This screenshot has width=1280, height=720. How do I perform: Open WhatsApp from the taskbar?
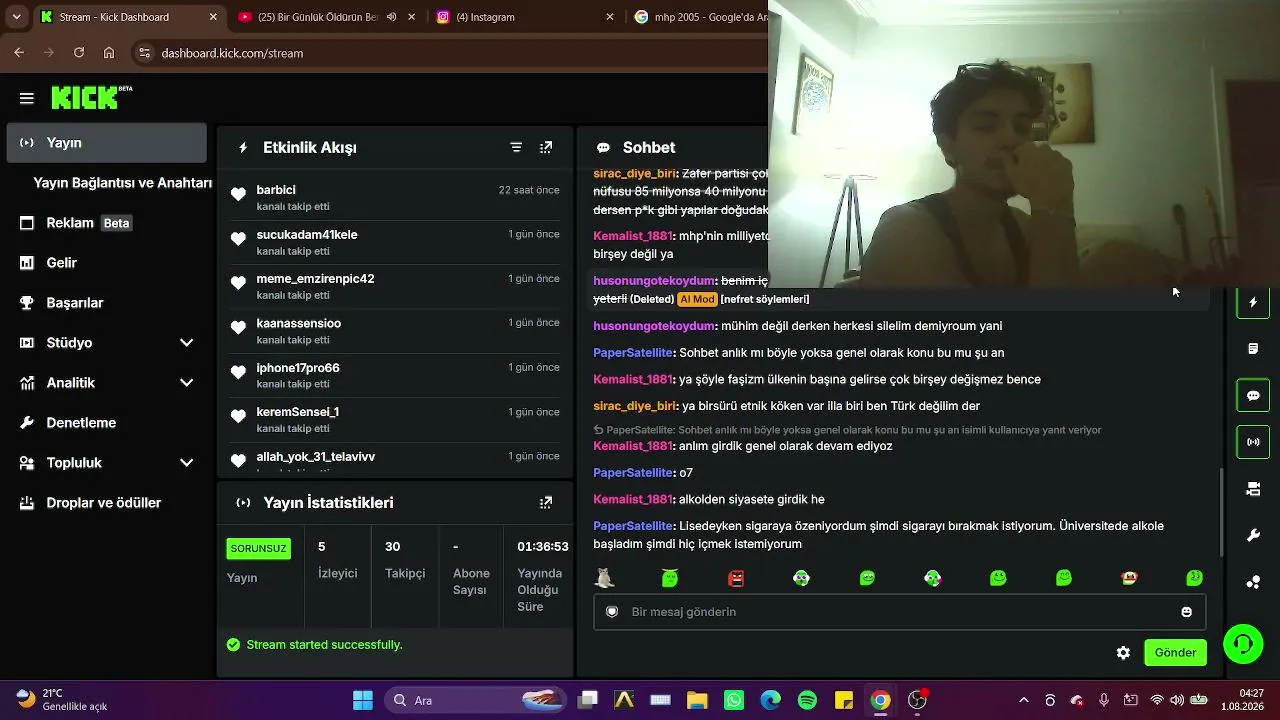pos(733,700)
